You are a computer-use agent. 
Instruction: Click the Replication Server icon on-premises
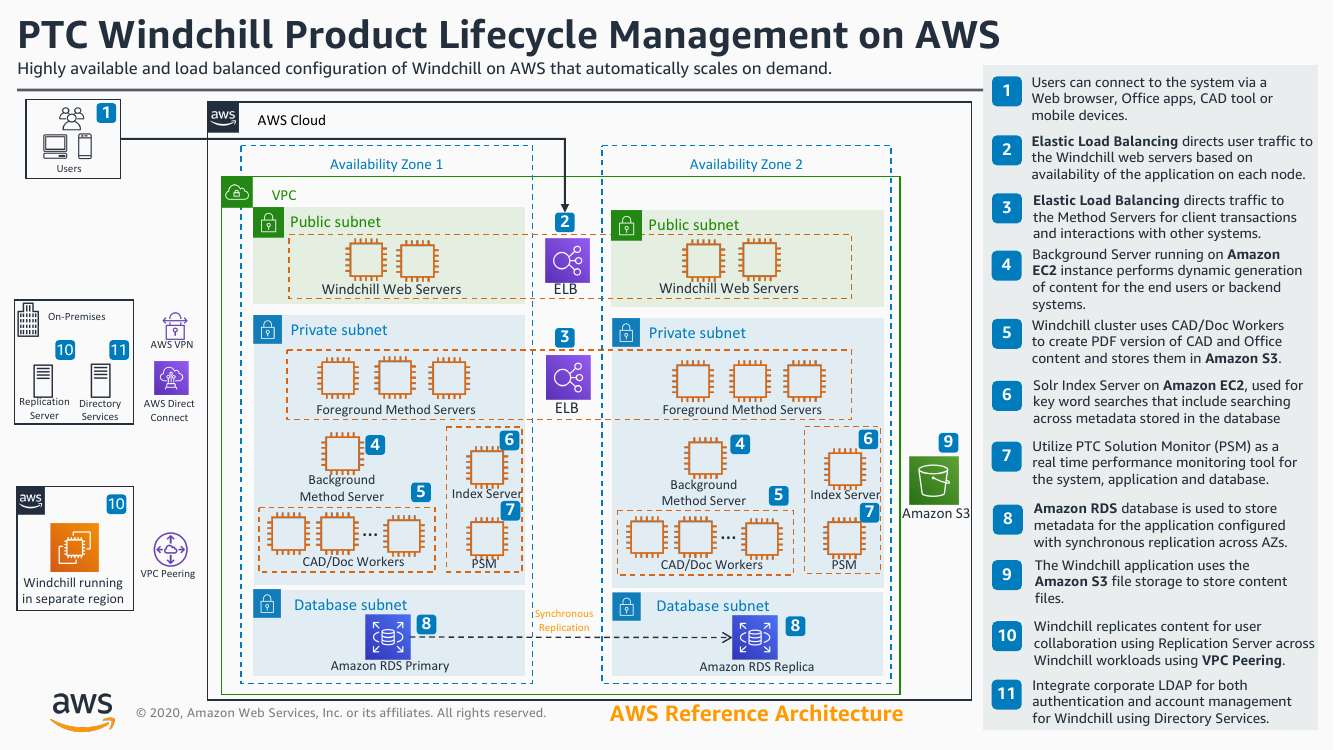[x=44, y=380]
